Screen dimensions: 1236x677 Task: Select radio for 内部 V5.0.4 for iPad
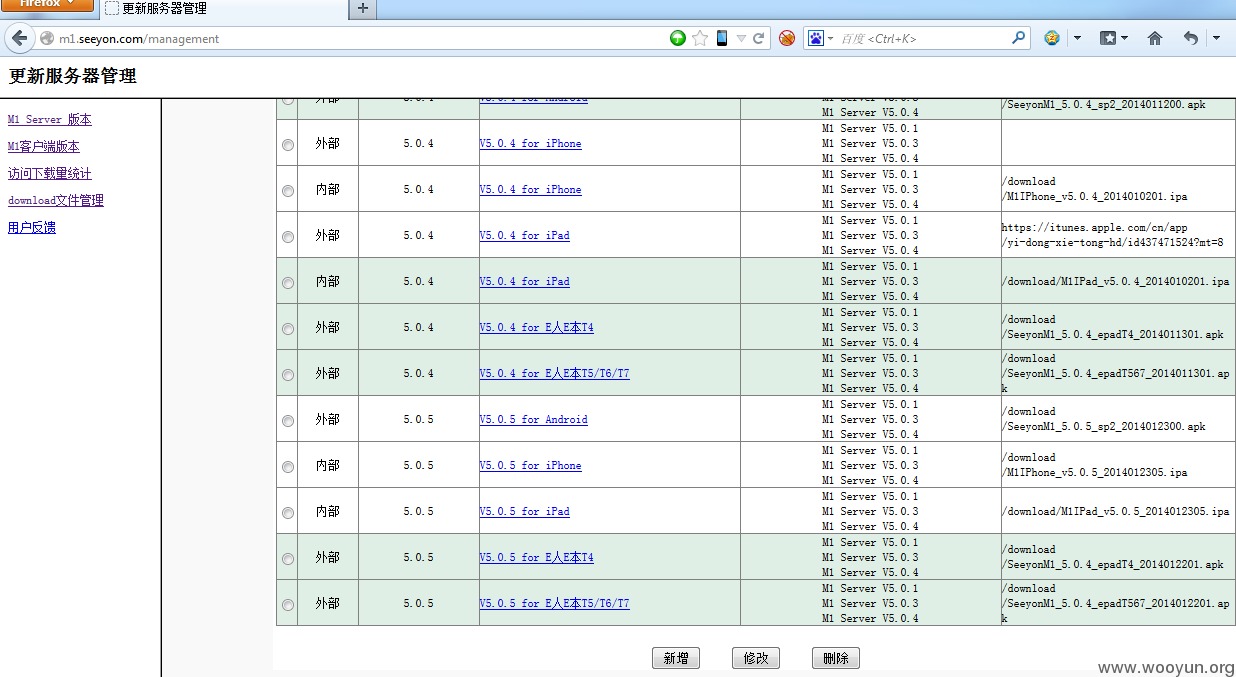coord(288,283)
